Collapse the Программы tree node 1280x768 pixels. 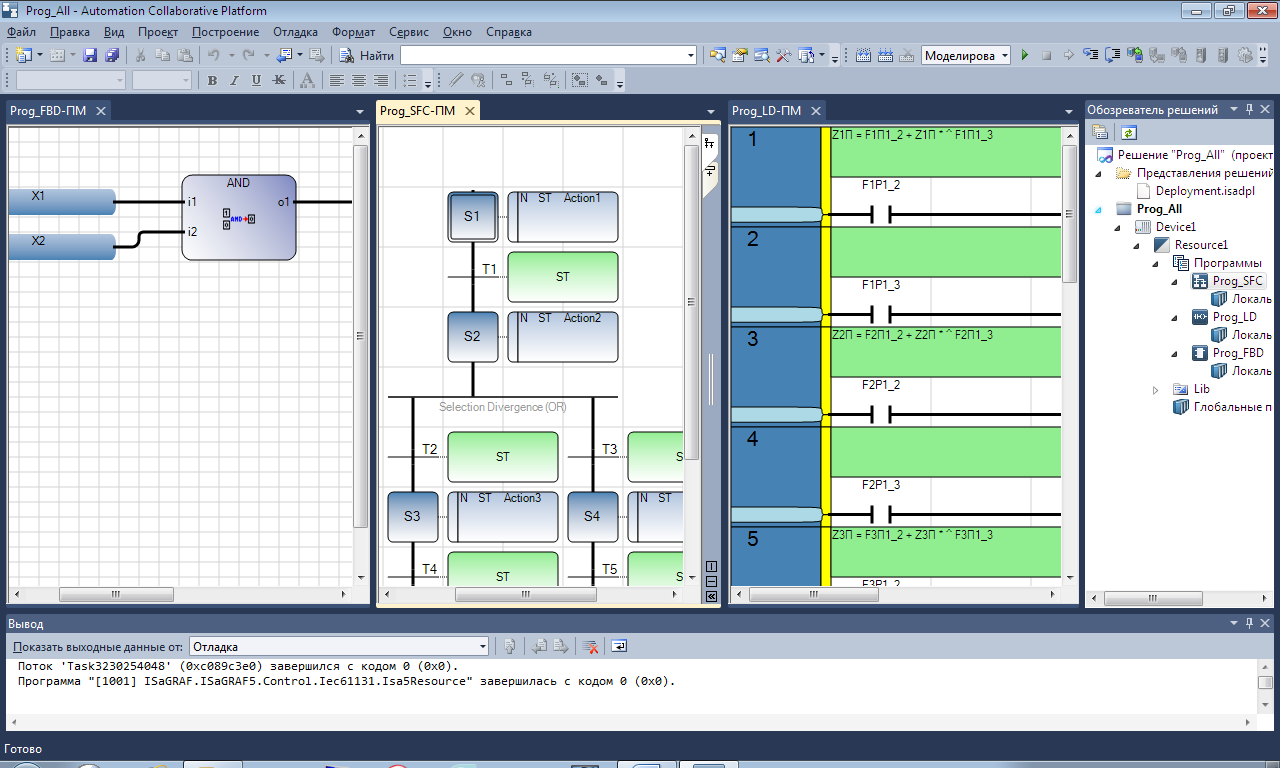click(1157, 263)
